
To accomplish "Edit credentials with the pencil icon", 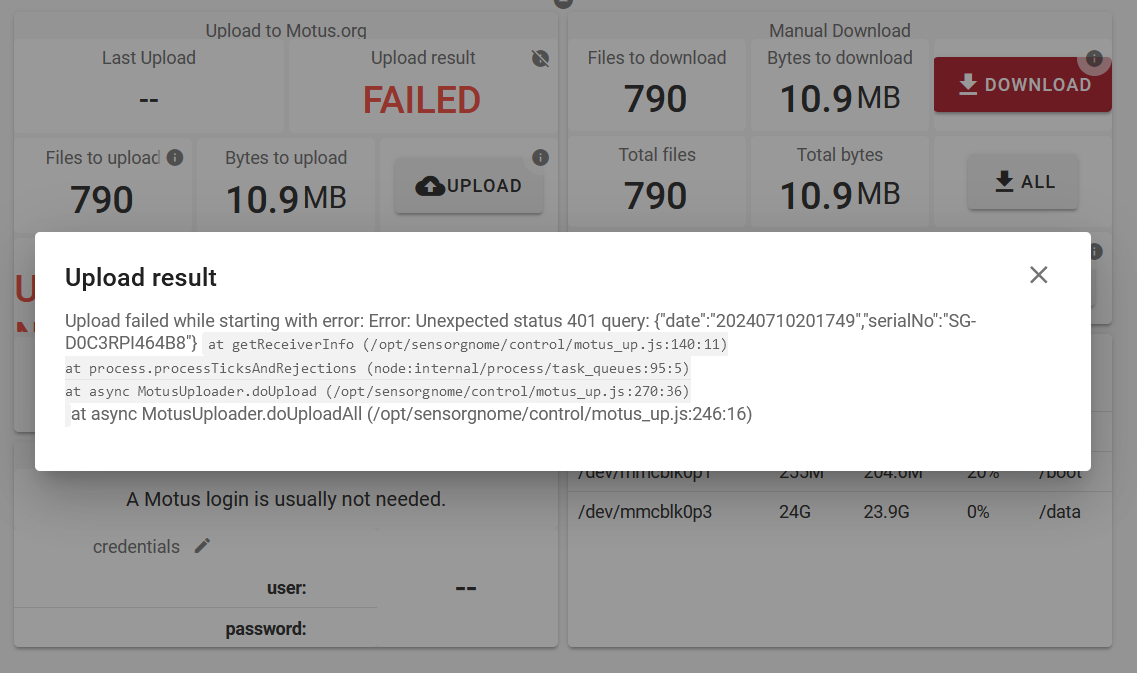I will (203, 546).
